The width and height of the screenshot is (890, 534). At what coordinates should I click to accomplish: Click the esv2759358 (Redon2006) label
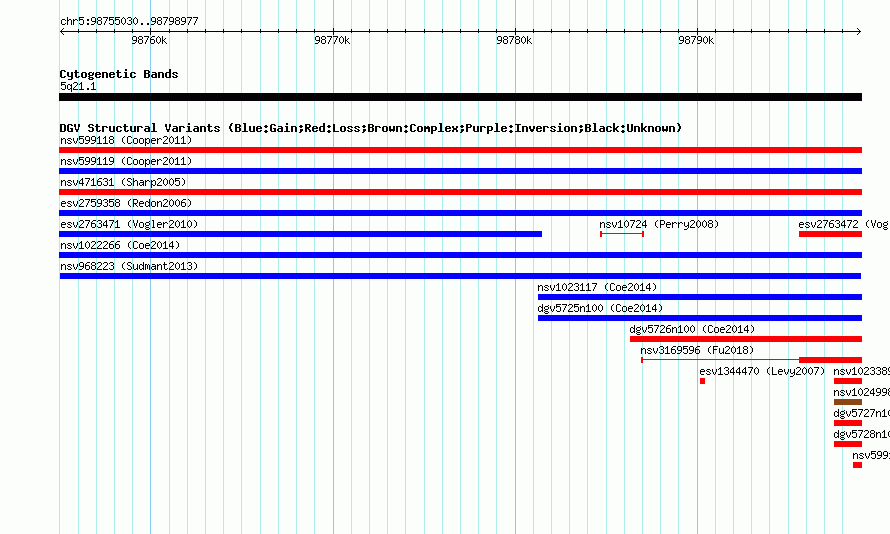coord(126,203)
